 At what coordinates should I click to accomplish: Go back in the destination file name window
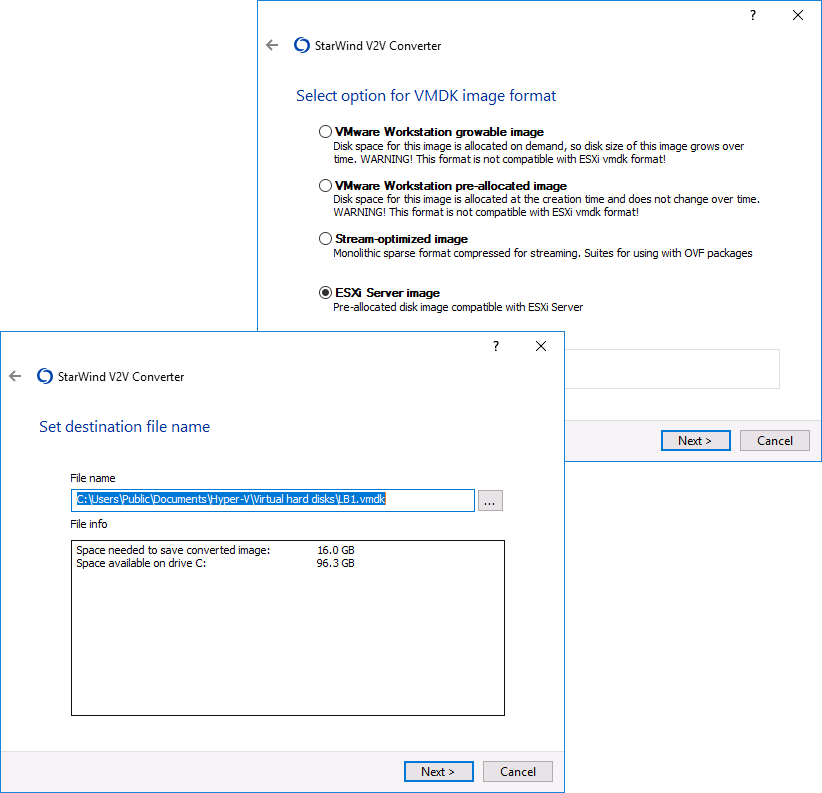15,376
